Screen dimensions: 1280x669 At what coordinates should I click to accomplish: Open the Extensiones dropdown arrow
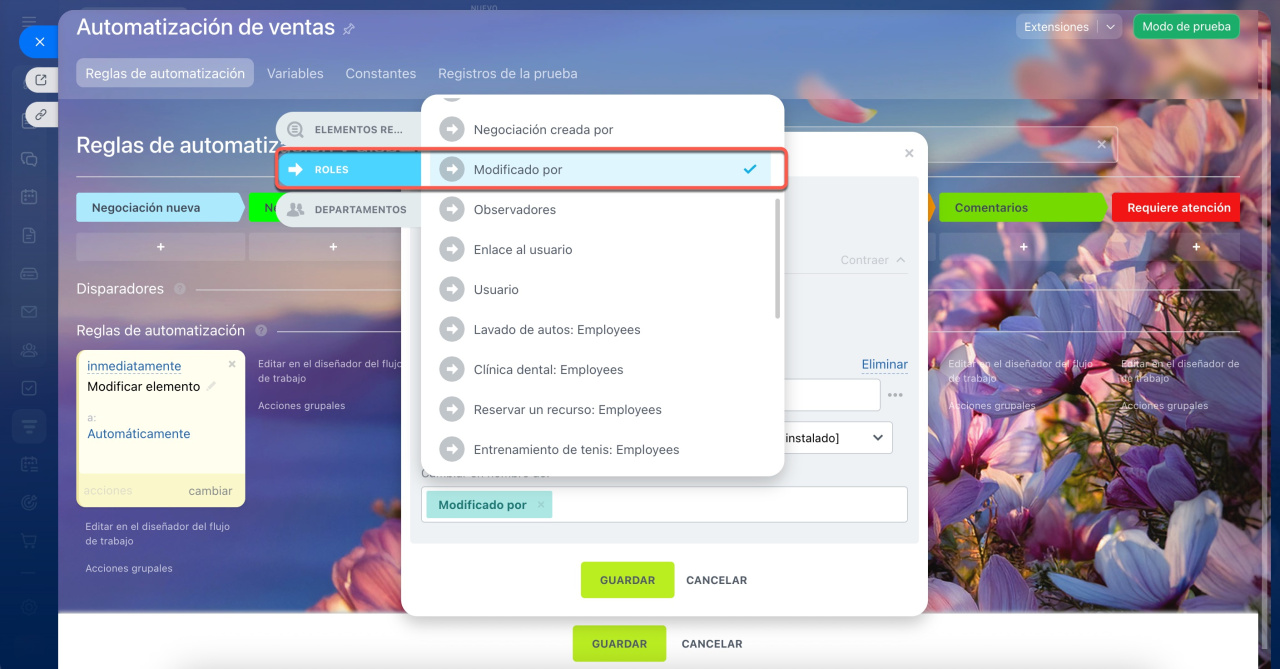(1111, 27)
